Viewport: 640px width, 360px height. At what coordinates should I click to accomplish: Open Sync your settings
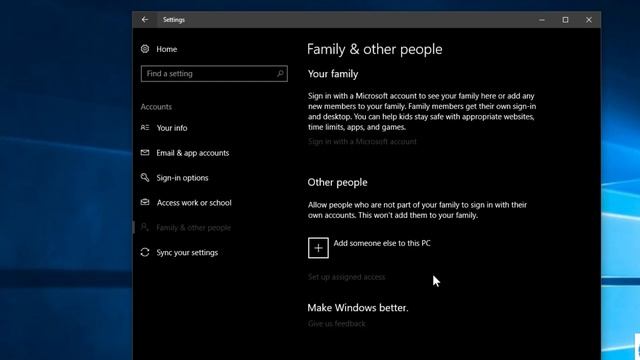coord(187,253)
